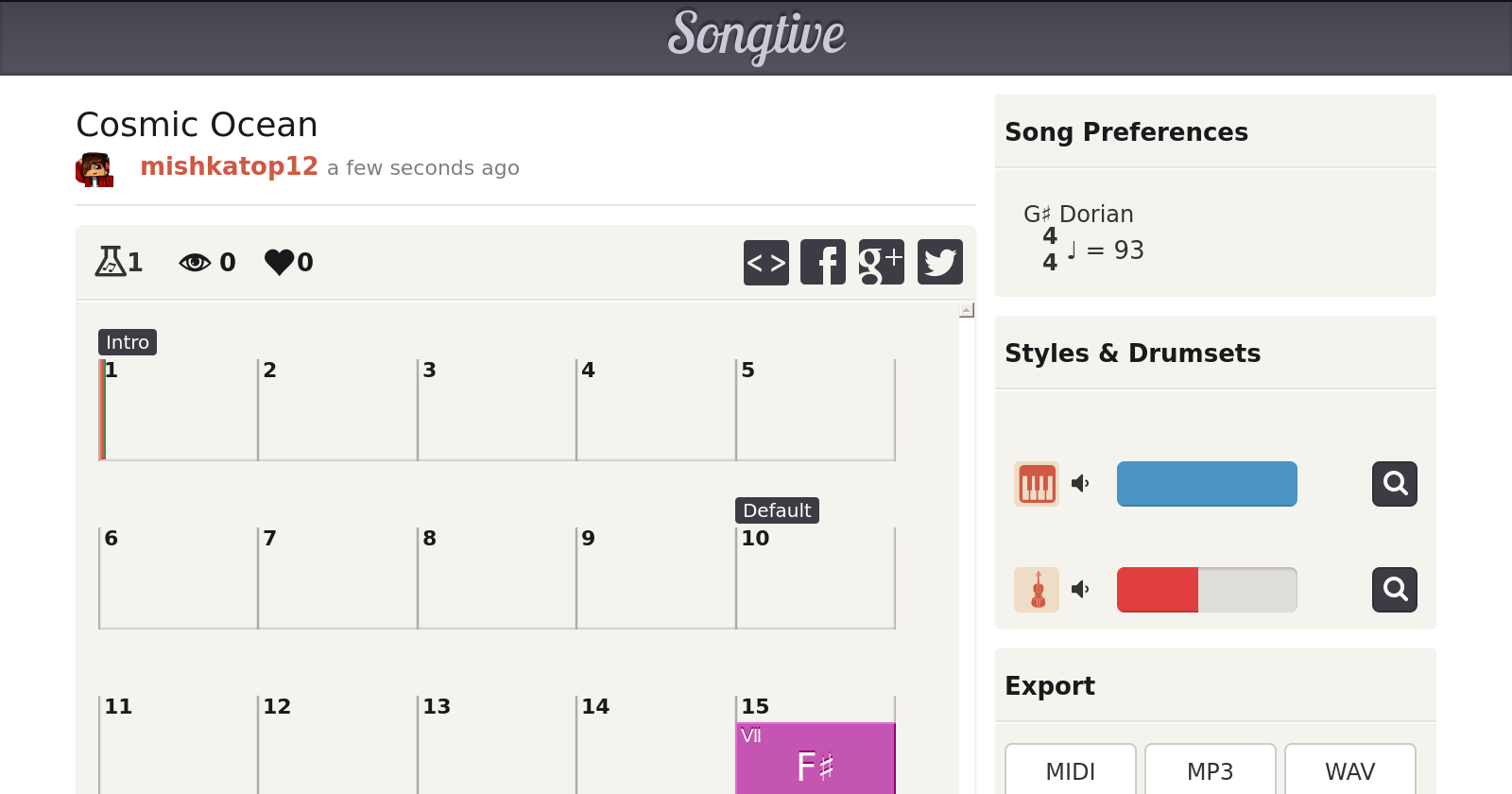Viewport: 1512px width, 794px height.
Task: Share the song on Facebook
Action: [x=823, y=262]
